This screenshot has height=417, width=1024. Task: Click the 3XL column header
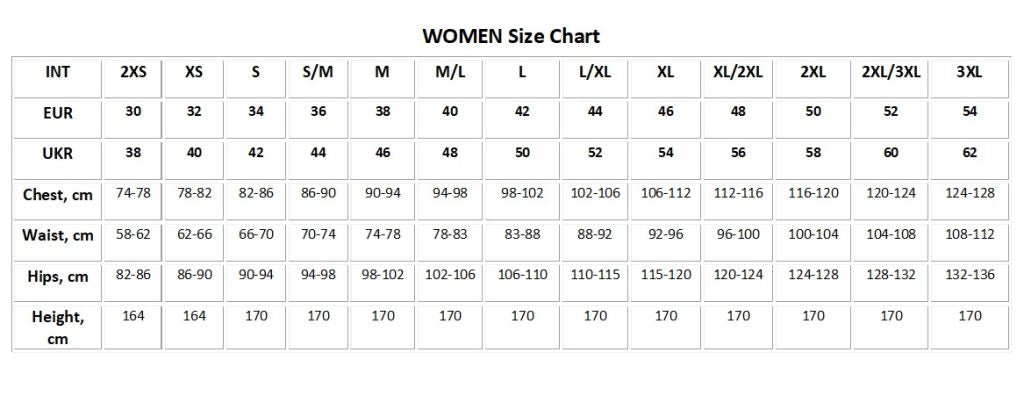[970, 72]
